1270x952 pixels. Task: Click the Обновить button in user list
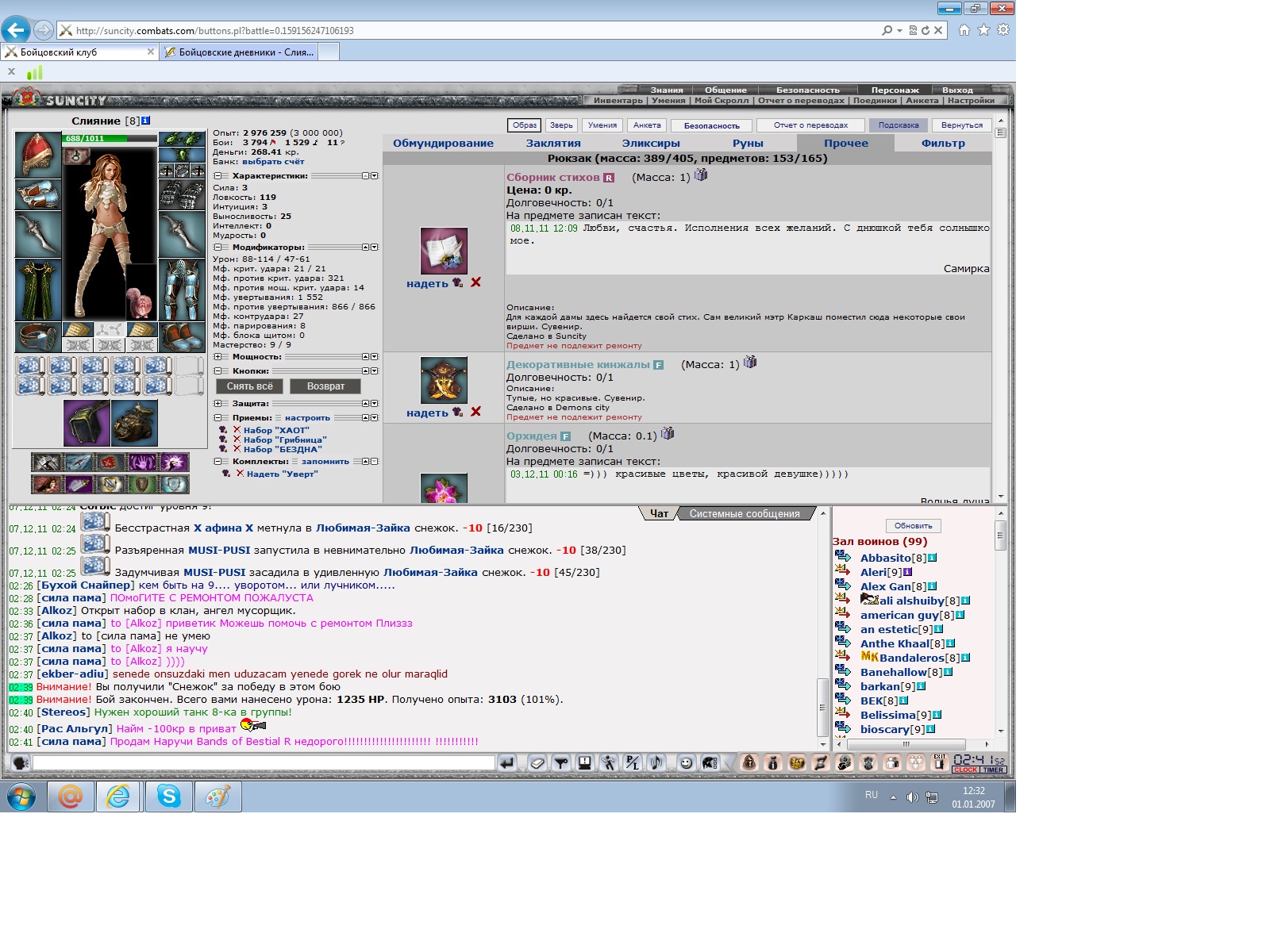click(913, 526)
